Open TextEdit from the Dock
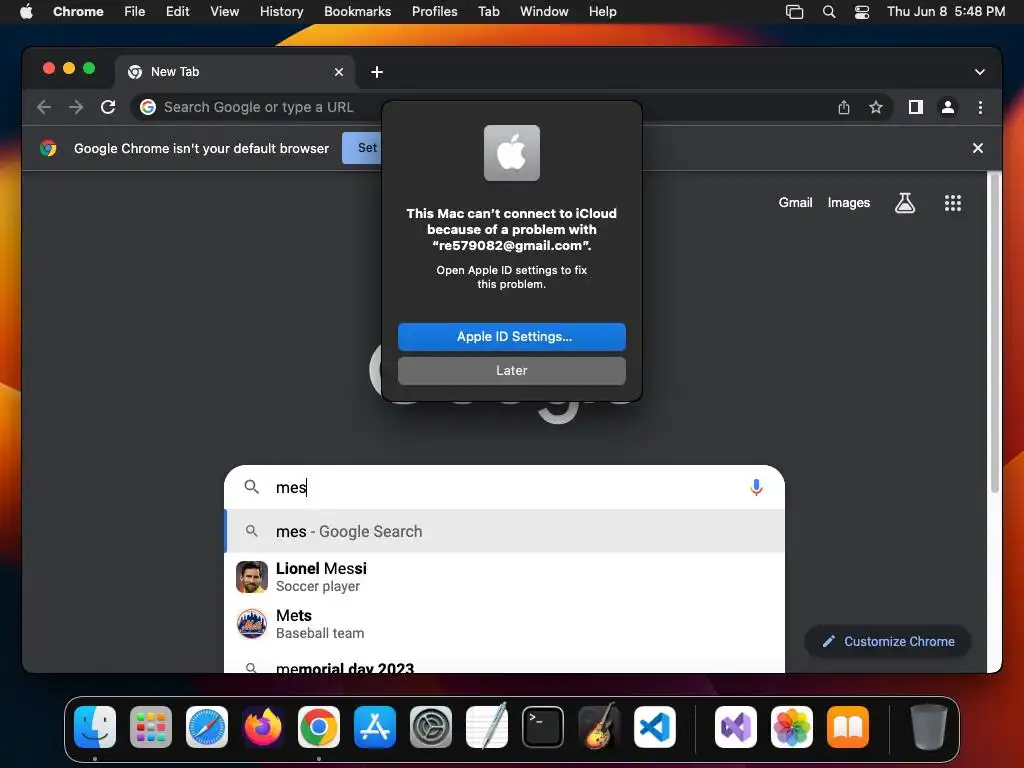The width and height of the screenshot is (1024, 768). click(x=487, y=726)
